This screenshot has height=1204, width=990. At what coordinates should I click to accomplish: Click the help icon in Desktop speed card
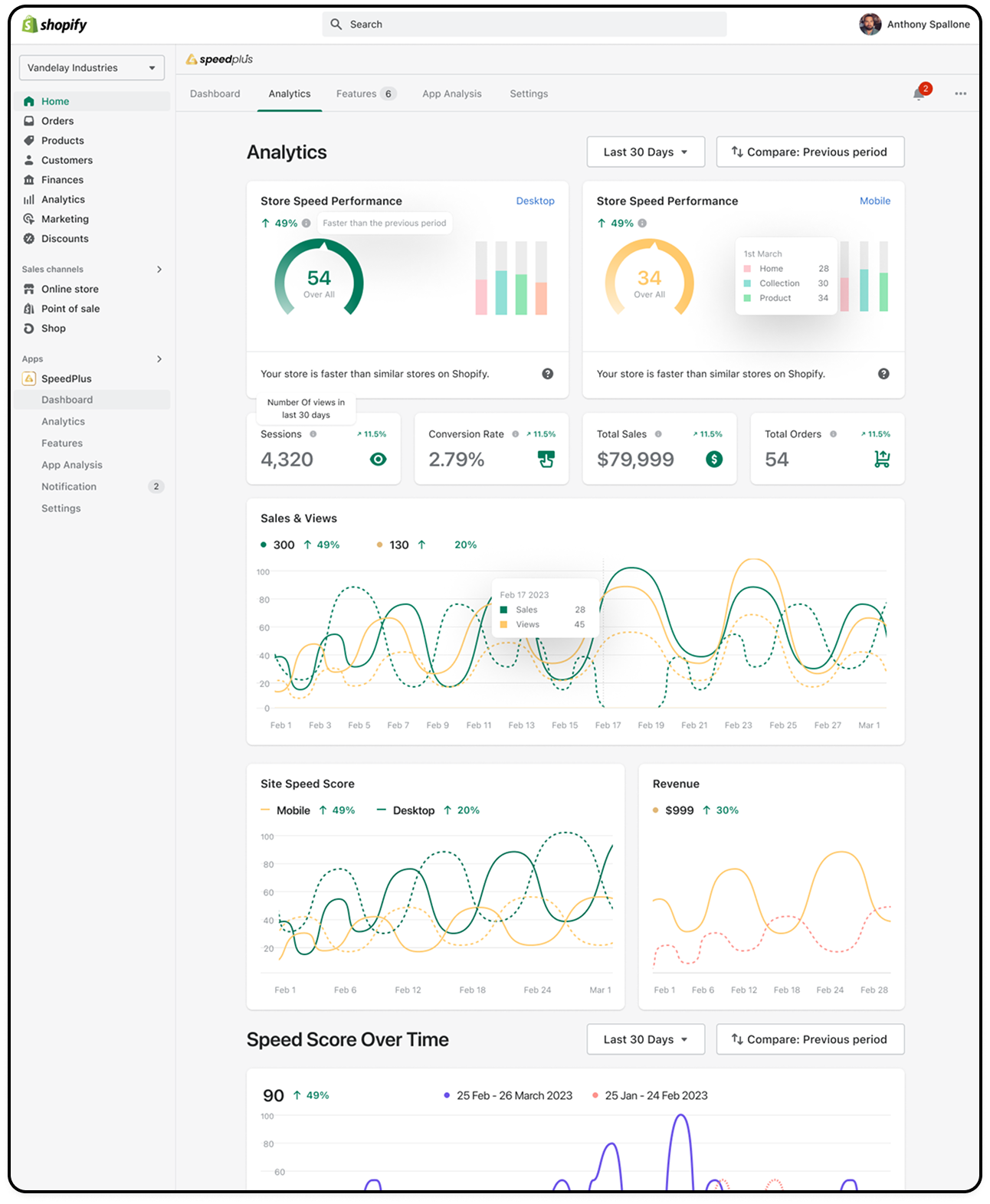click(x=547, y=374)
